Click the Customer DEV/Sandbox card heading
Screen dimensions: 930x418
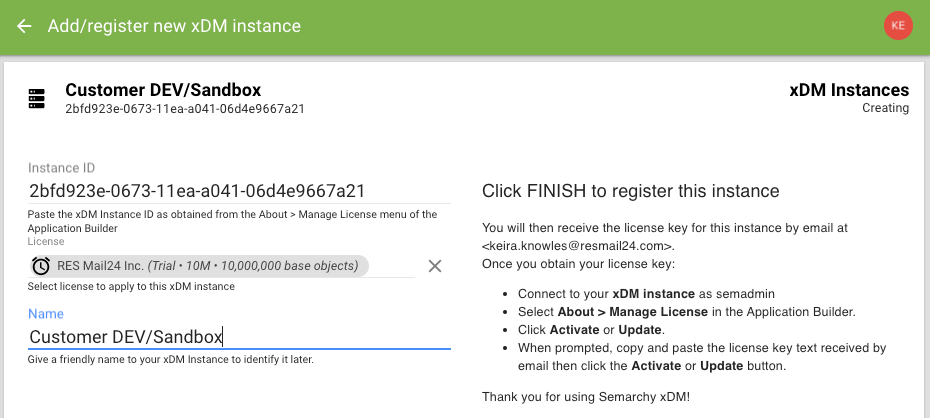(163, 90)
